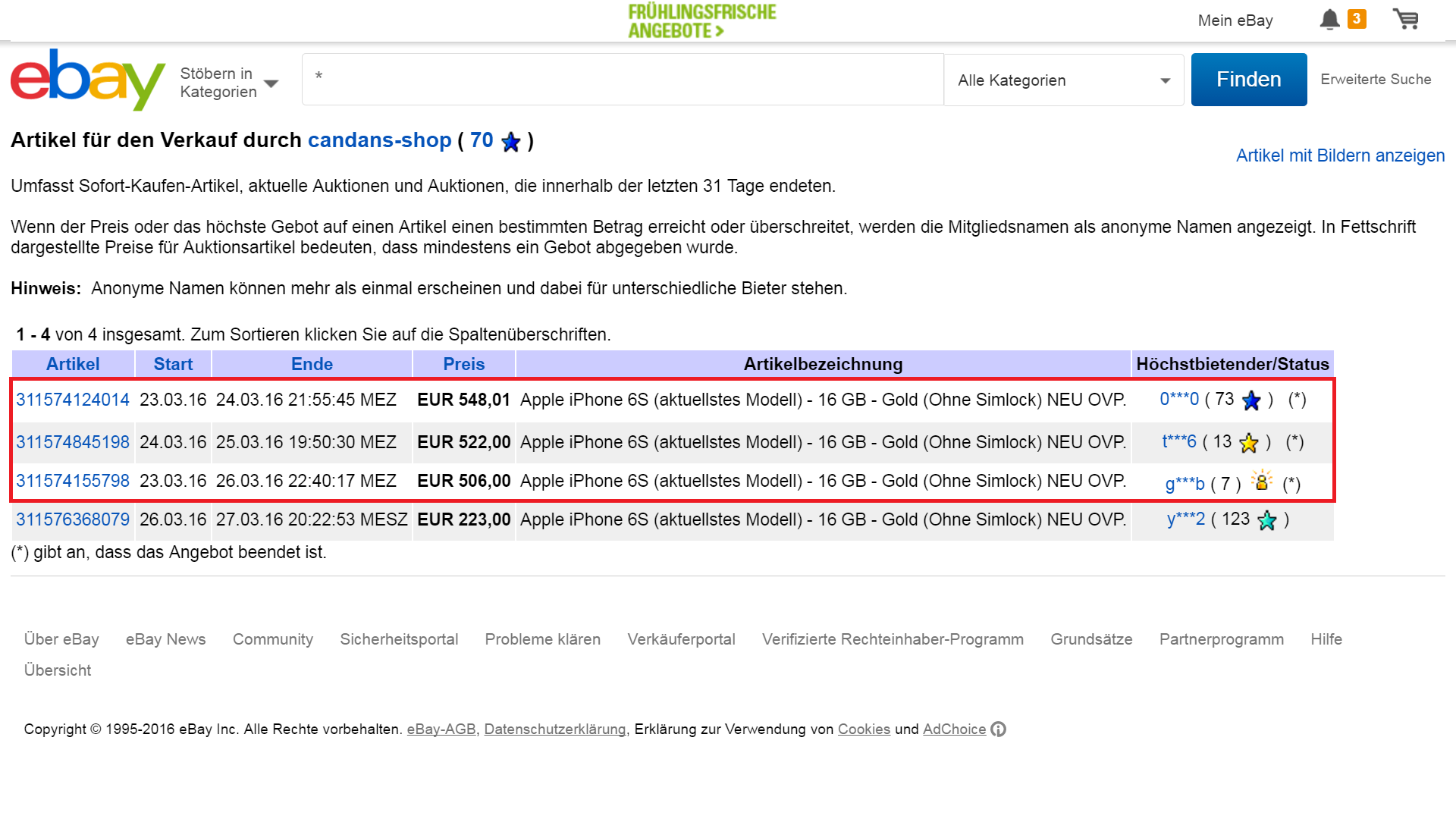1456x819 pixels.
Task: Open the Alle Kategorien dropdown
Action: (x=1063, y=80)
